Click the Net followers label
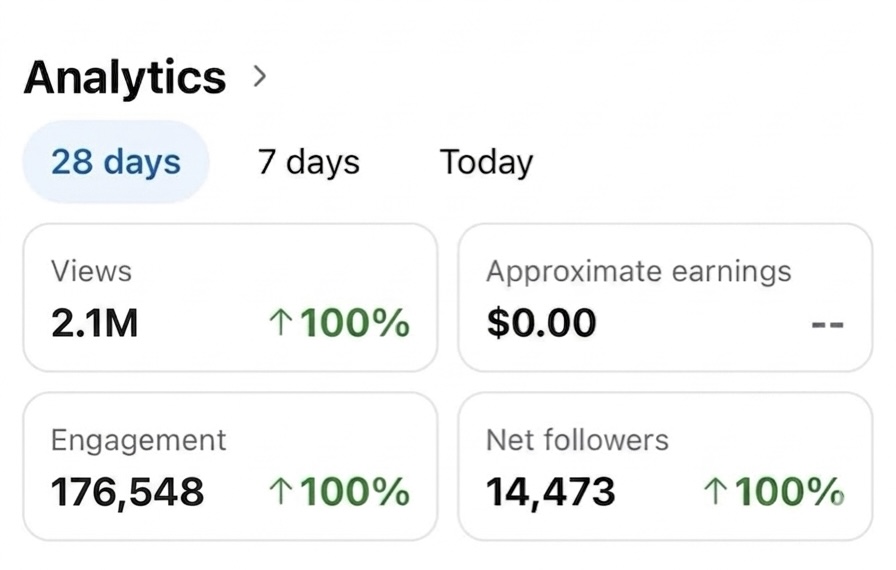Image resolution: width=896 pixels, height=570 pixels. pyautogui.click(x=577, y=440)
